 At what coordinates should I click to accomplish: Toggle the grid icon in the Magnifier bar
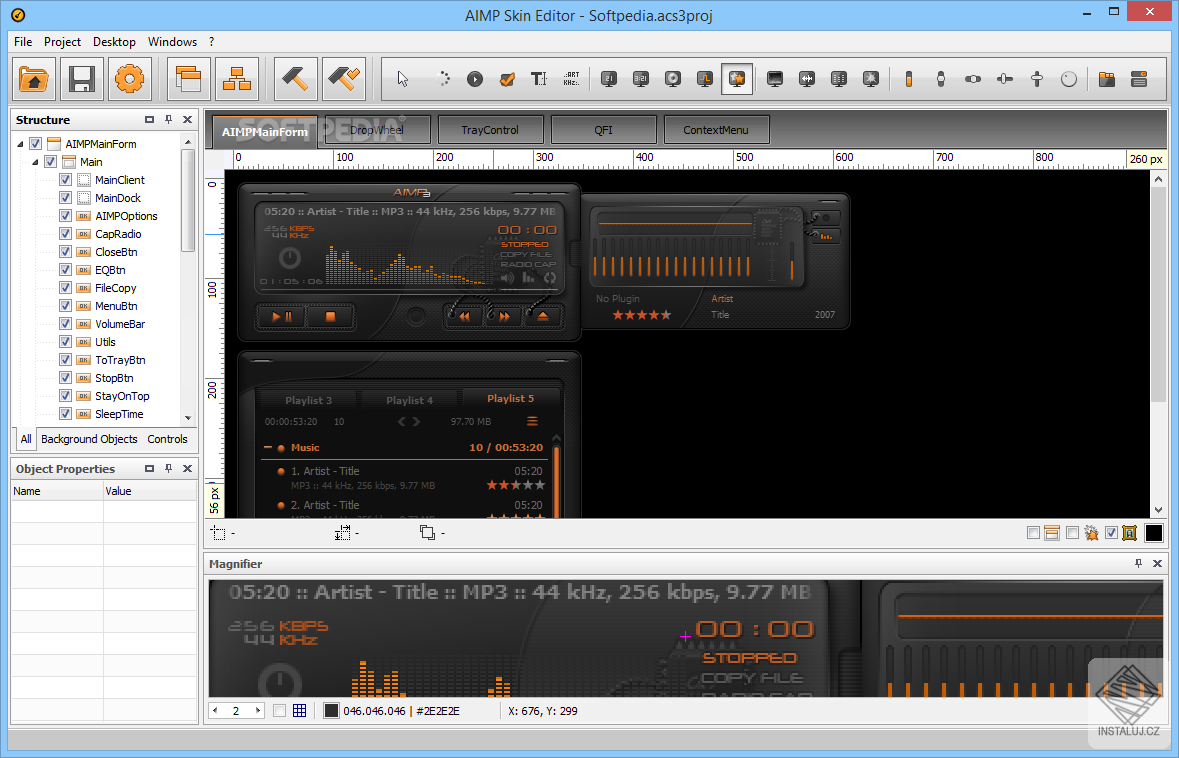tap(298, 711)
